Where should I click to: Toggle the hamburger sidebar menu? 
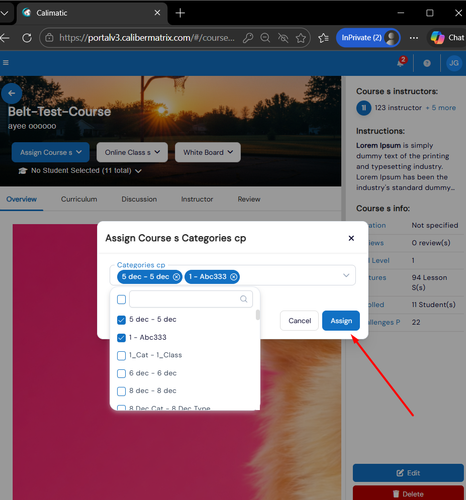click(x=6, y=63)
